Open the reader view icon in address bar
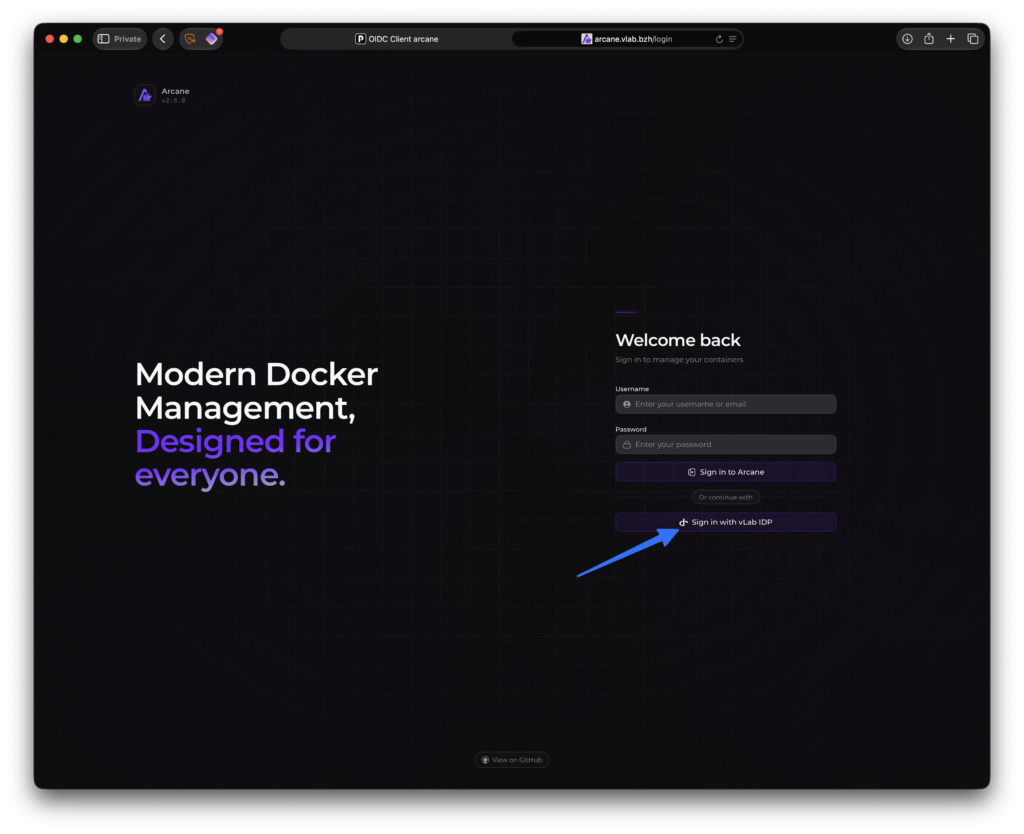The image size is (1024, 834). (733, 39)
